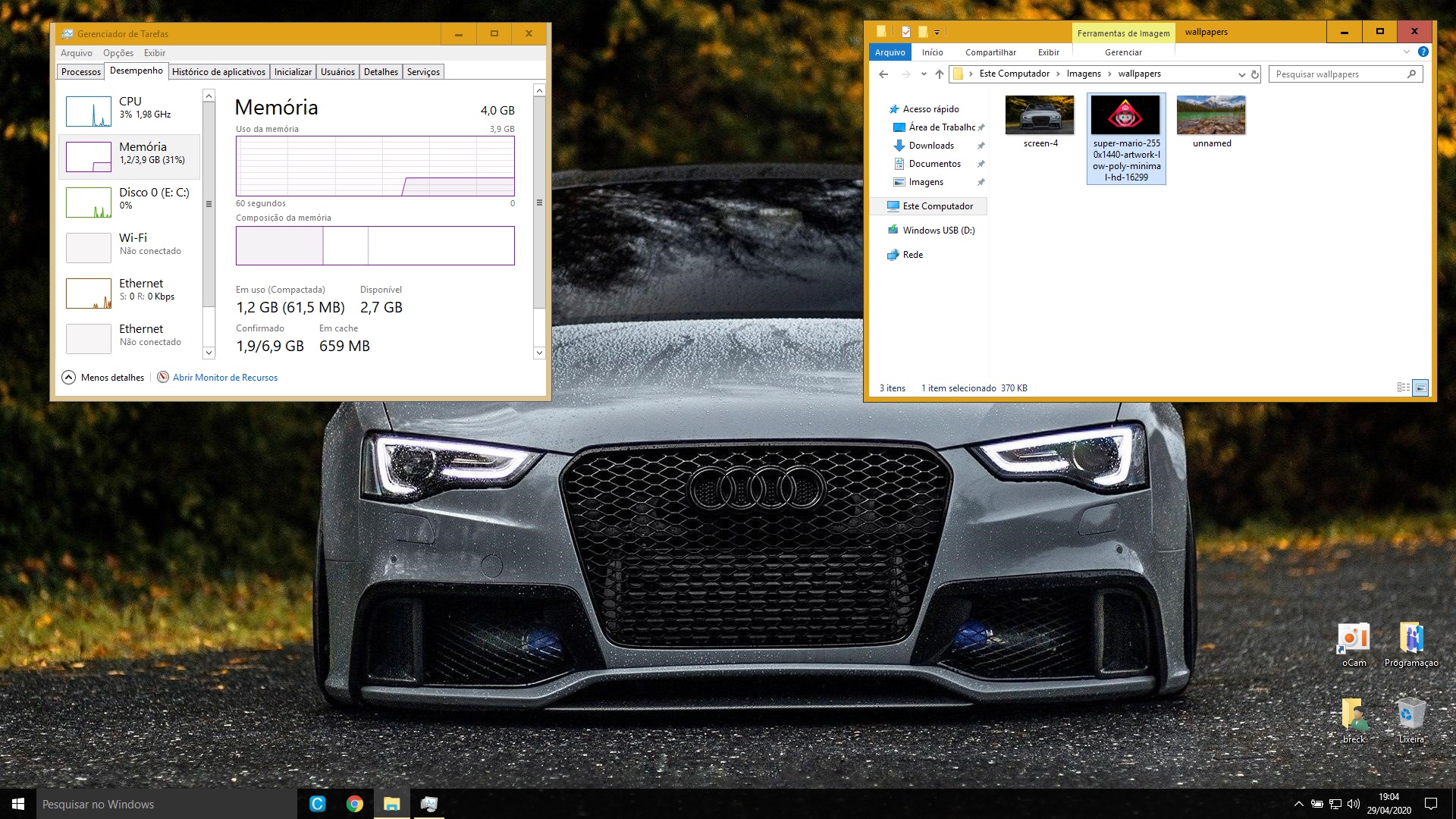Click the volume icon in system tray
This screenshot has height=819, width=1456.
1354,804
